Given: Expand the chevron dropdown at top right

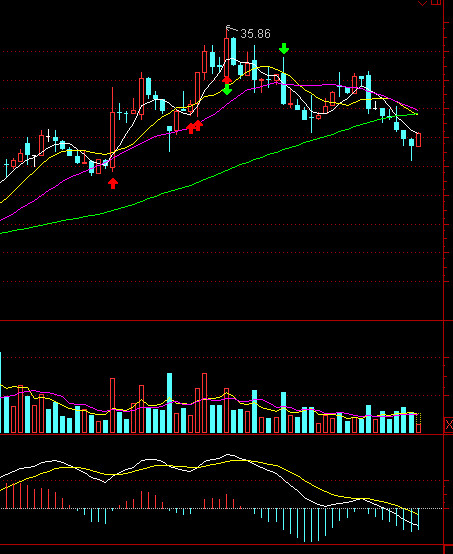Looking at the screenshot, I should click(x=422, y=3).
